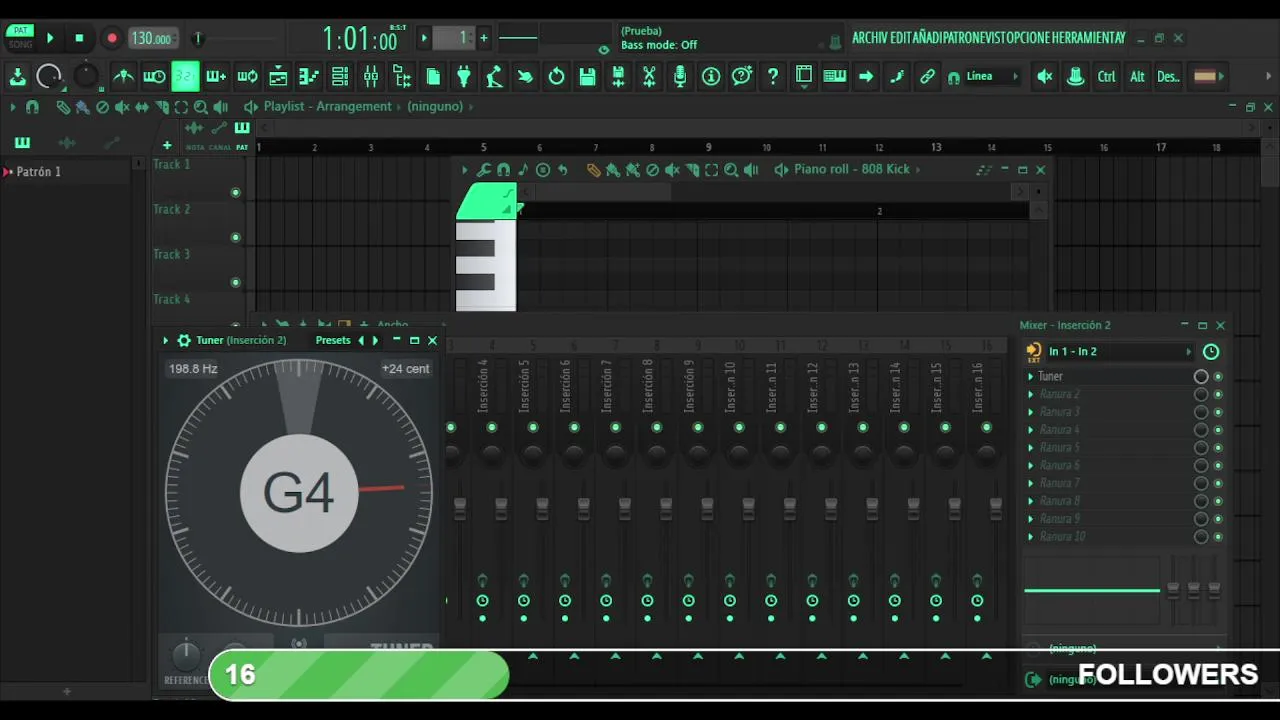Open the Piano roll view button in main toolbar

[309, 76]
